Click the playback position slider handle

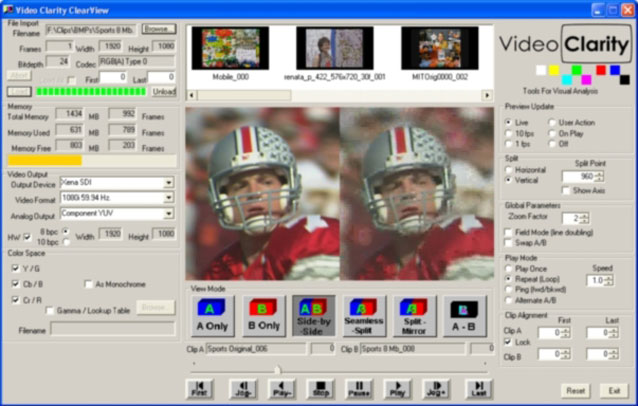(x=277, y=369)
